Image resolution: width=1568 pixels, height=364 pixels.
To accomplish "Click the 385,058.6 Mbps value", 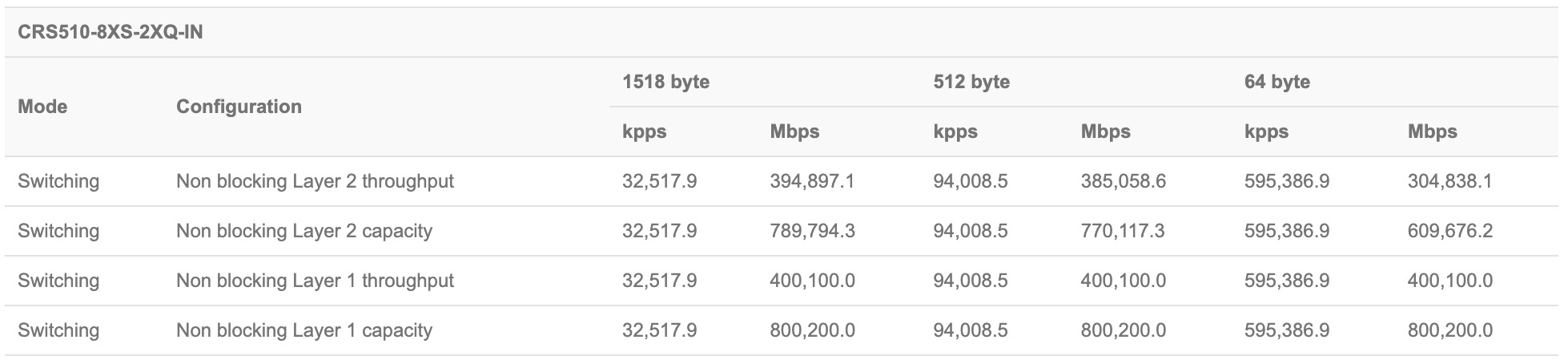I will [x=1123, y=181].
